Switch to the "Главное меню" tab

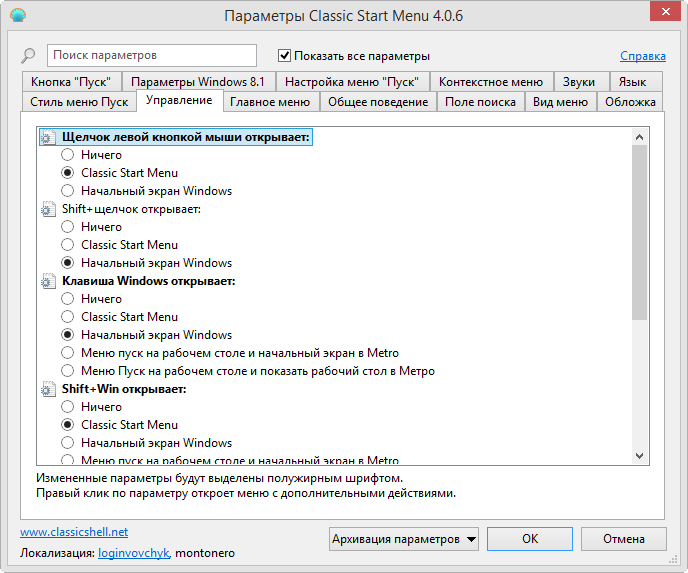(x=270, y=102)
